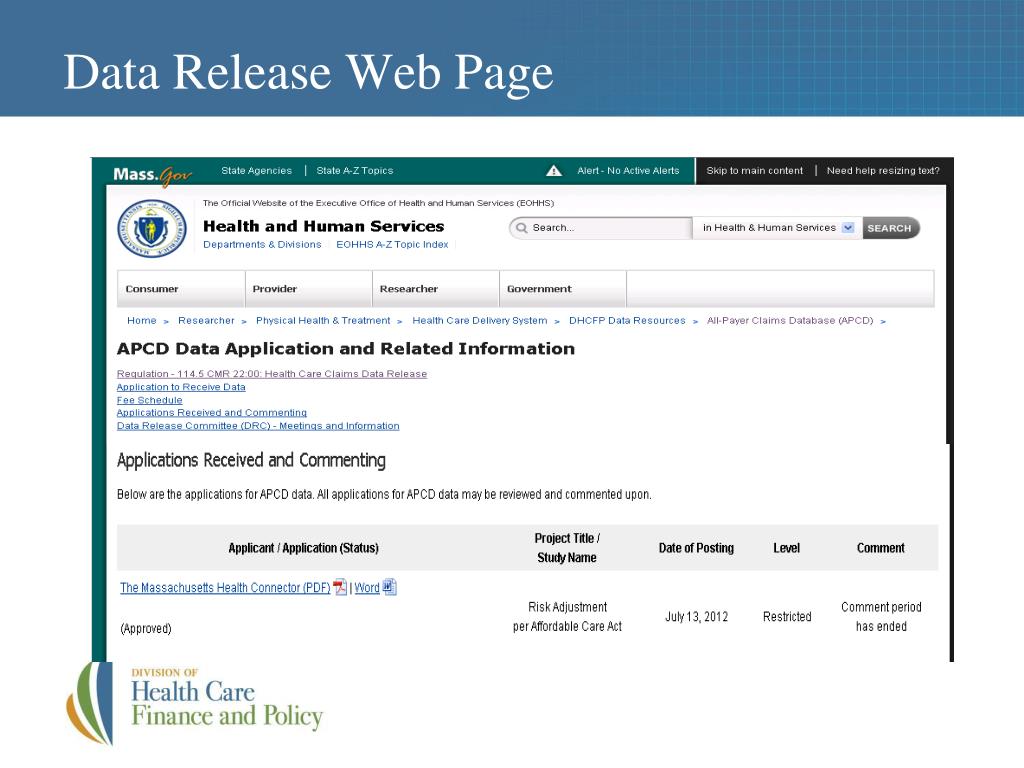Go to State A-Z Topics

355,170
